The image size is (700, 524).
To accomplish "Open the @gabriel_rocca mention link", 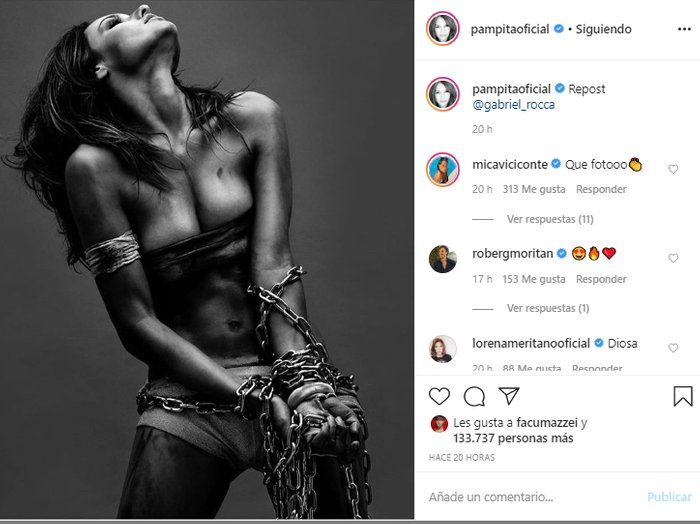I will (515, 104).
